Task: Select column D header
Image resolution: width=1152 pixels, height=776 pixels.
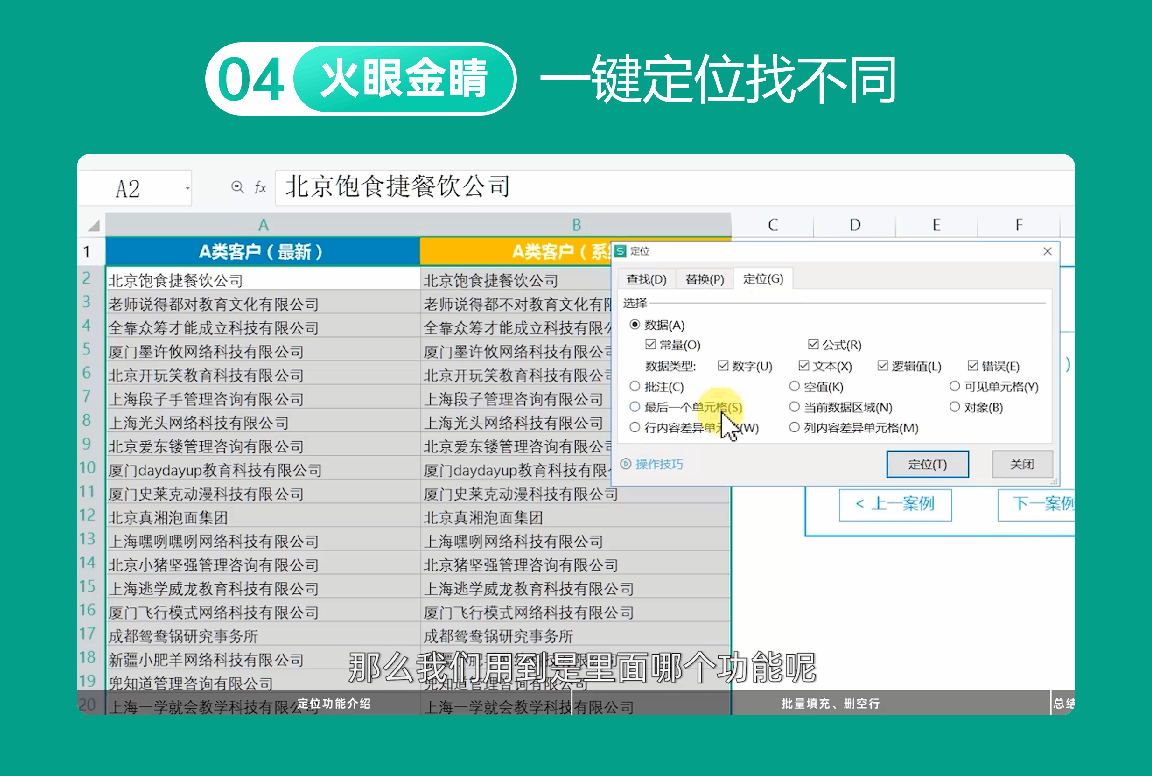Action: 854,225
